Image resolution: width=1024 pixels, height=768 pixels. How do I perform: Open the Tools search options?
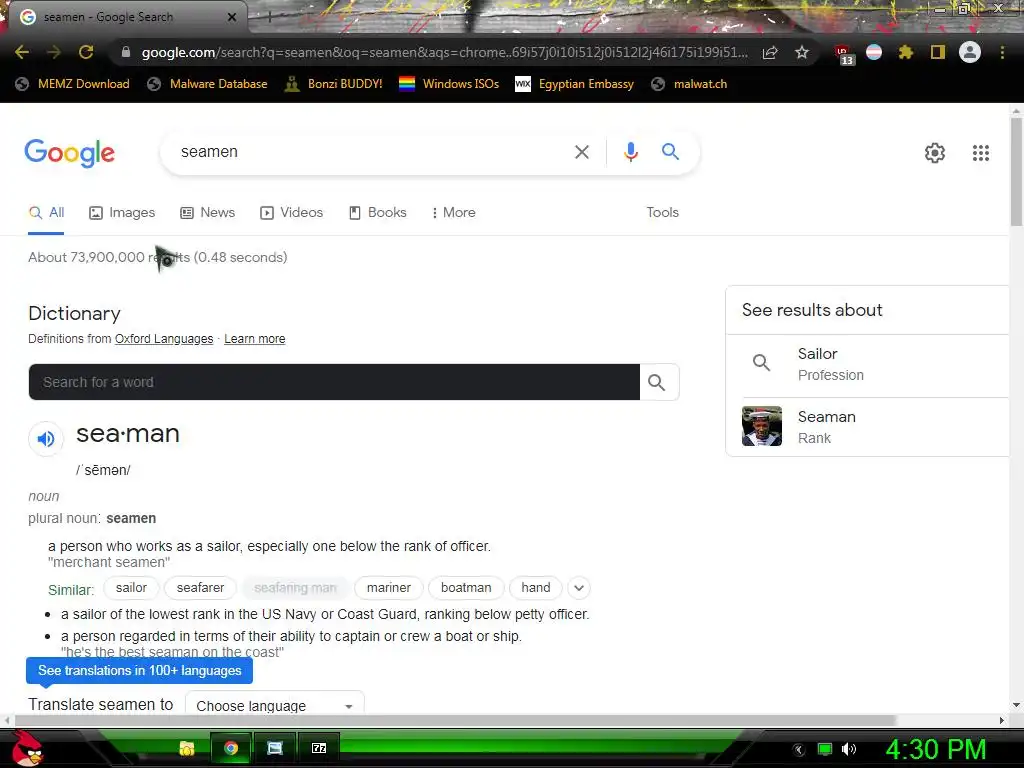[662, 212]
